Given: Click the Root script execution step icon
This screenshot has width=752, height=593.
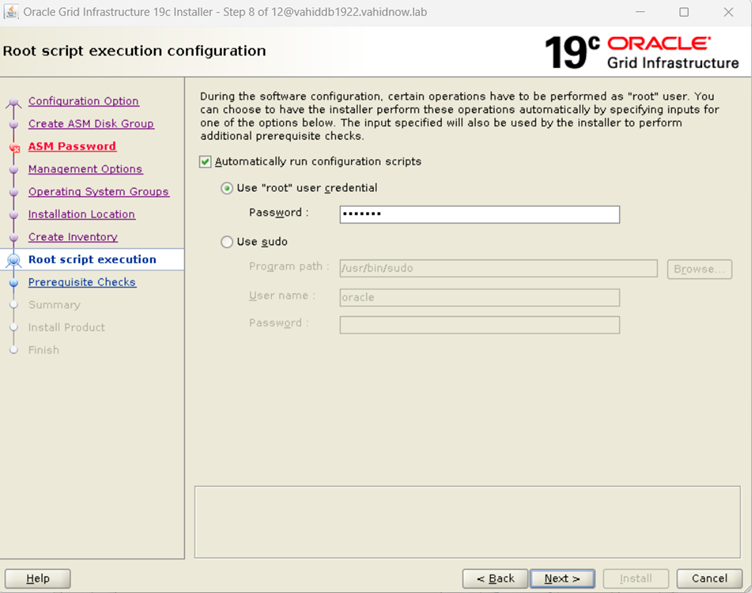Looking at the screenshot, I should (x=14, y=260).
